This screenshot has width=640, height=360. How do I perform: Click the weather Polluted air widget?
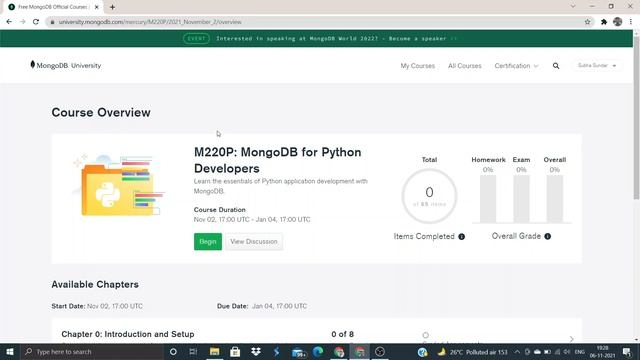click(472, 352)
